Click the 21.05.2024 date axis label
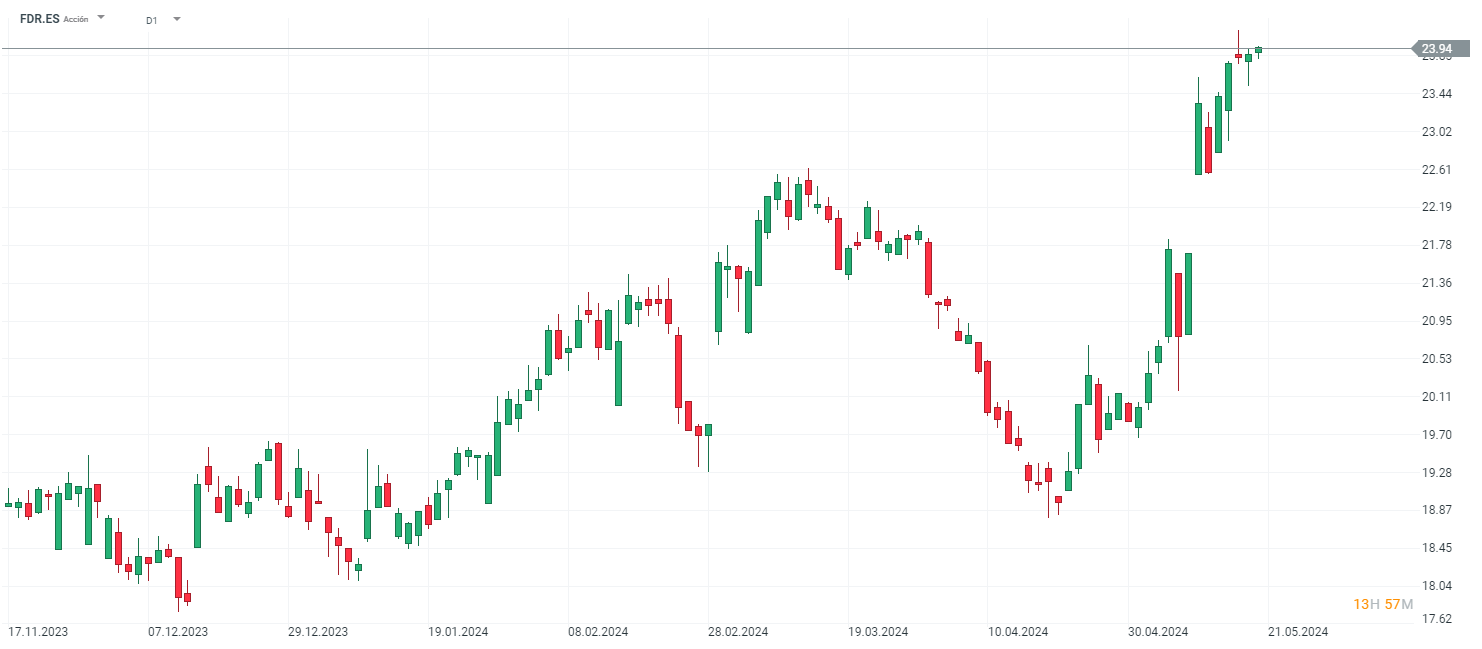This screenshot has height=649, width=1482. (x=1298, y=632)
